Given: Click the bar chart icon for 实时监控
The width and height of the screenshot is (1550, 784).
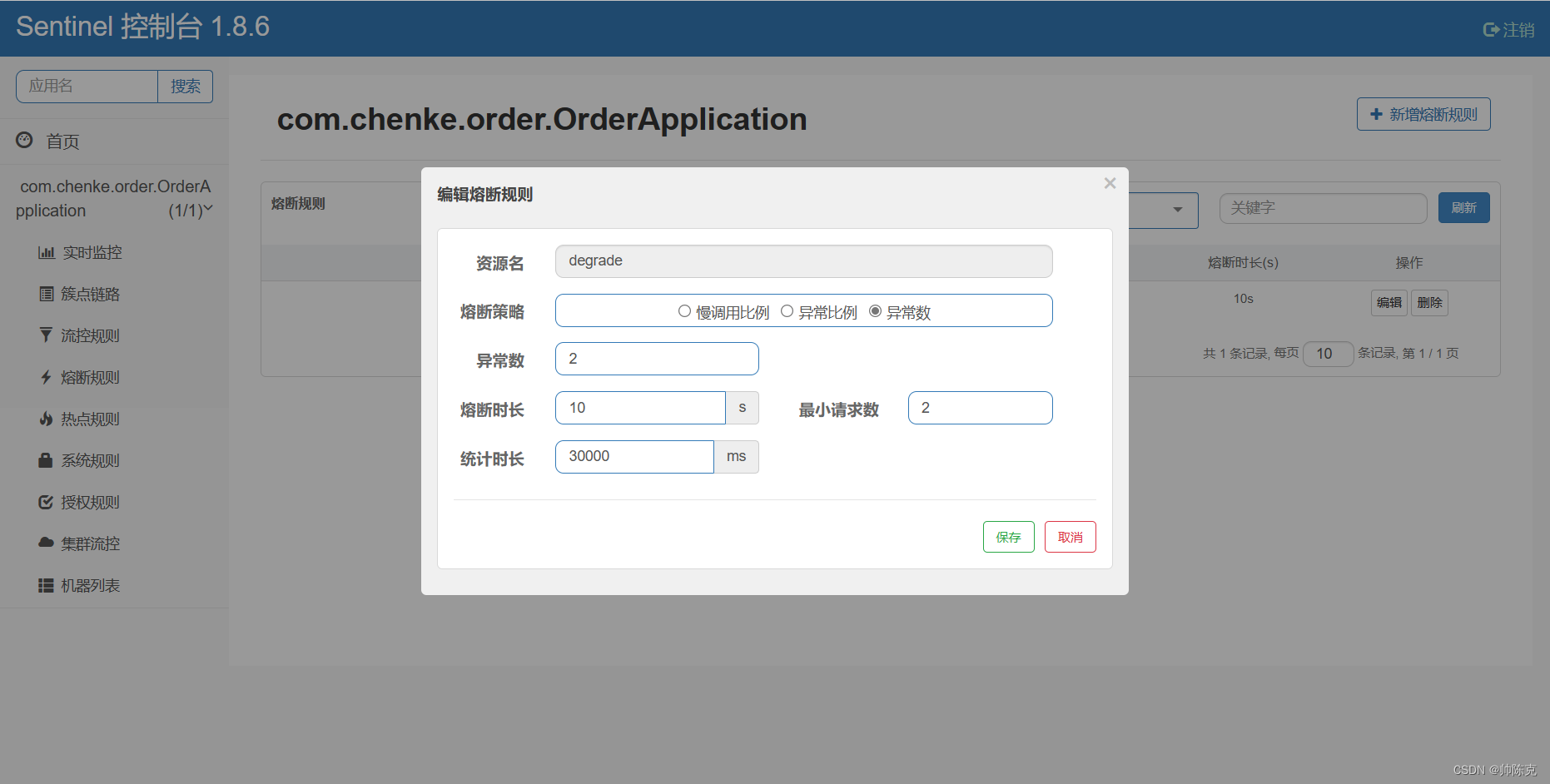Looking at the screenshot, I should pyautogui.click(x=47, y=252).
